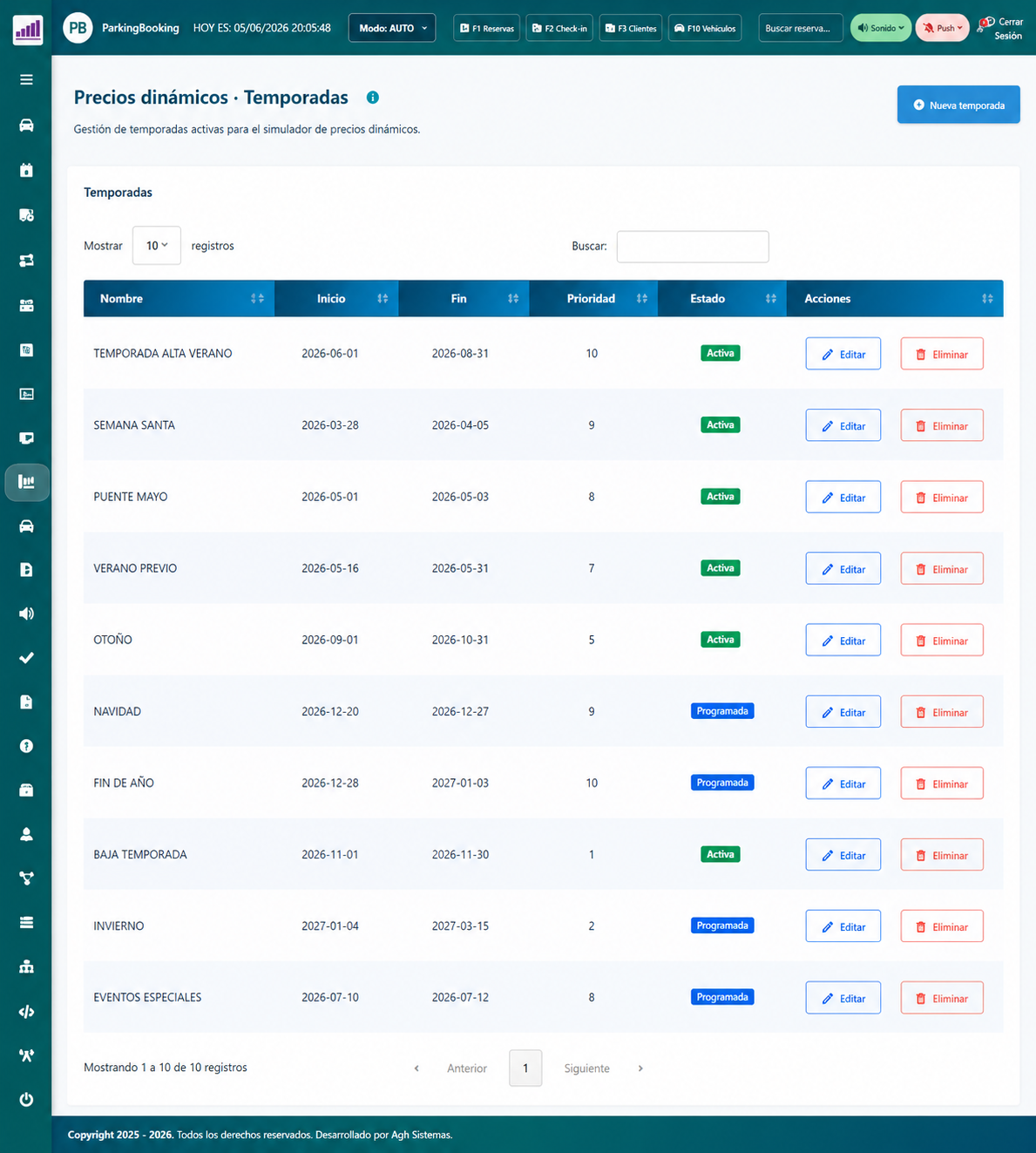The width and height of the screenshot is (1036, 1153).
Task: Sort by the Fin column header
Action: click(x=464, y=298)
